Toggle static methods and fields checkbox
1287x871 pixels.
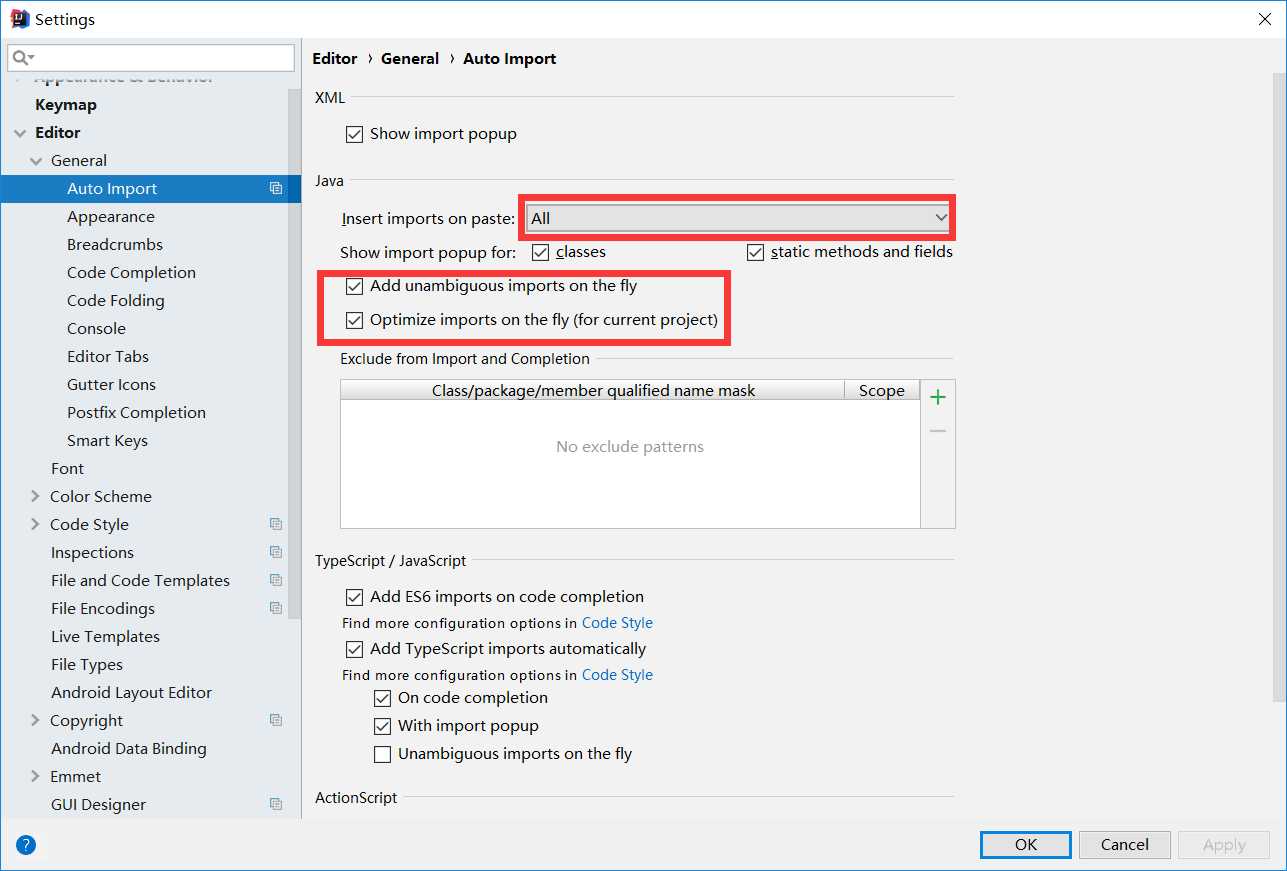pos(755,252)
